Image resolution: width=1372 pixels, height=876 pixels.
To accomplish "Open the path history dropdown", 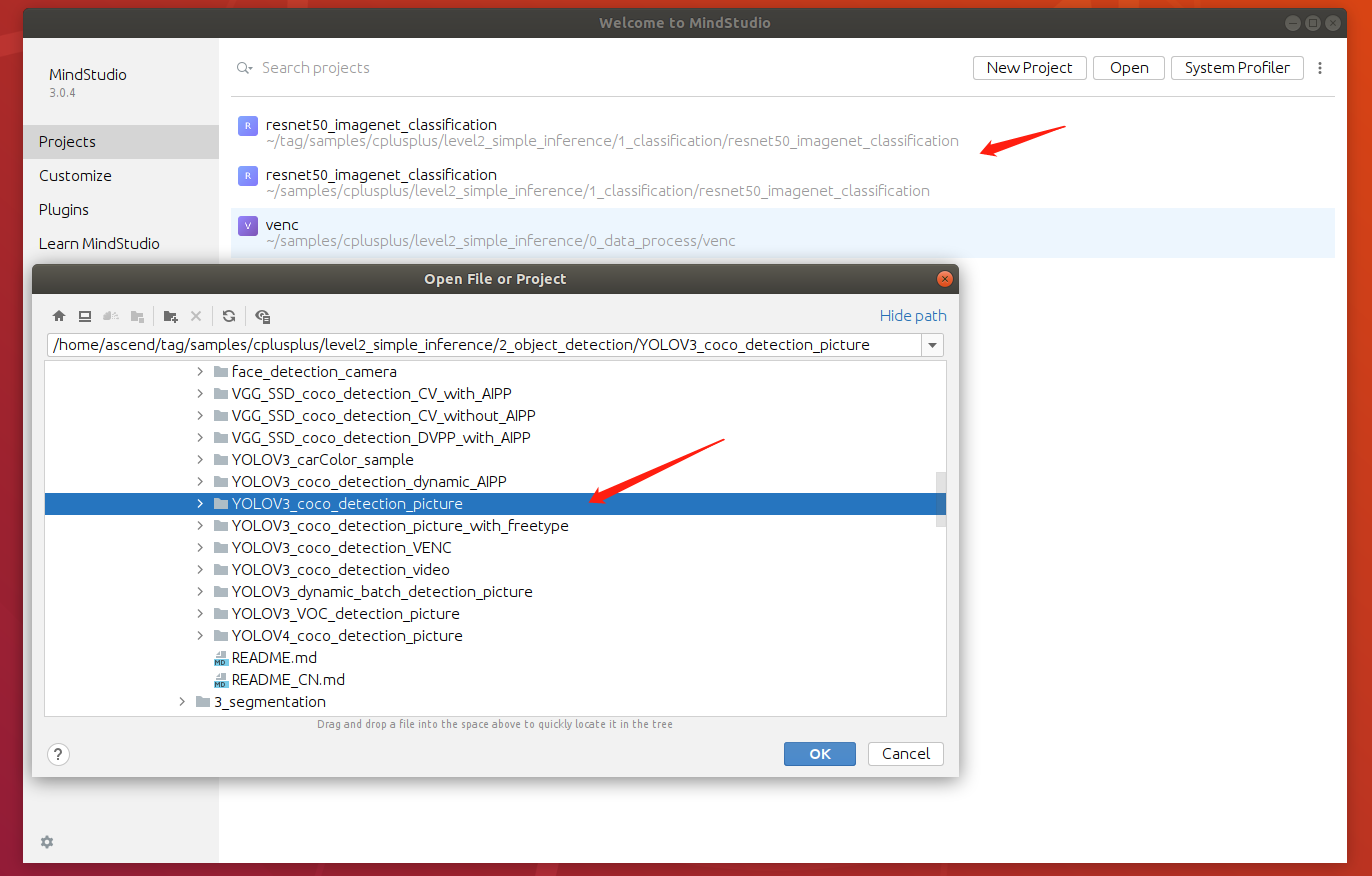I will click(933, 345).
